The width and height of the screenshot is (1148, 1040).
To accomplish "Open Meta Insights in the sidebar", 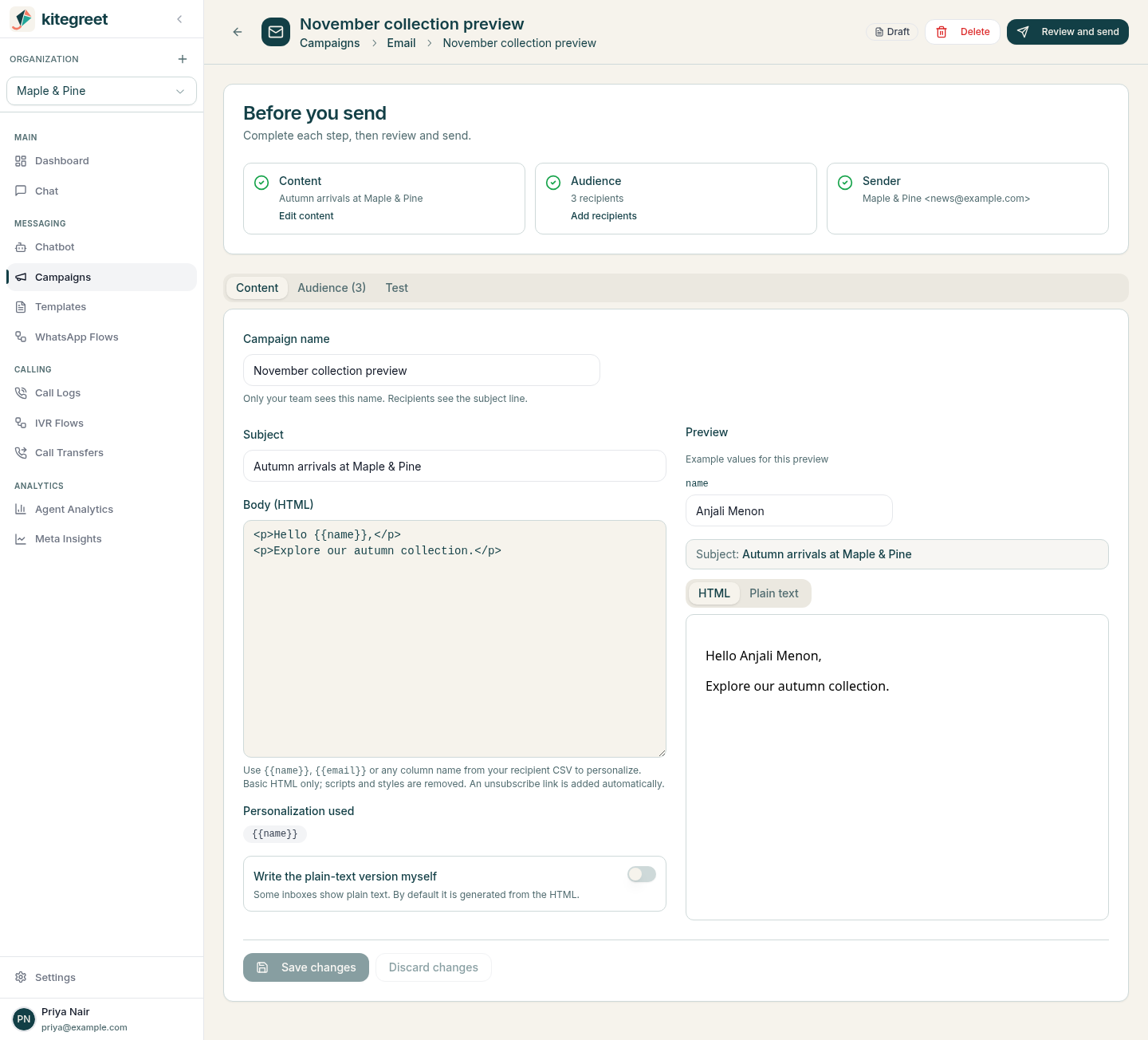I will [101, 539].
